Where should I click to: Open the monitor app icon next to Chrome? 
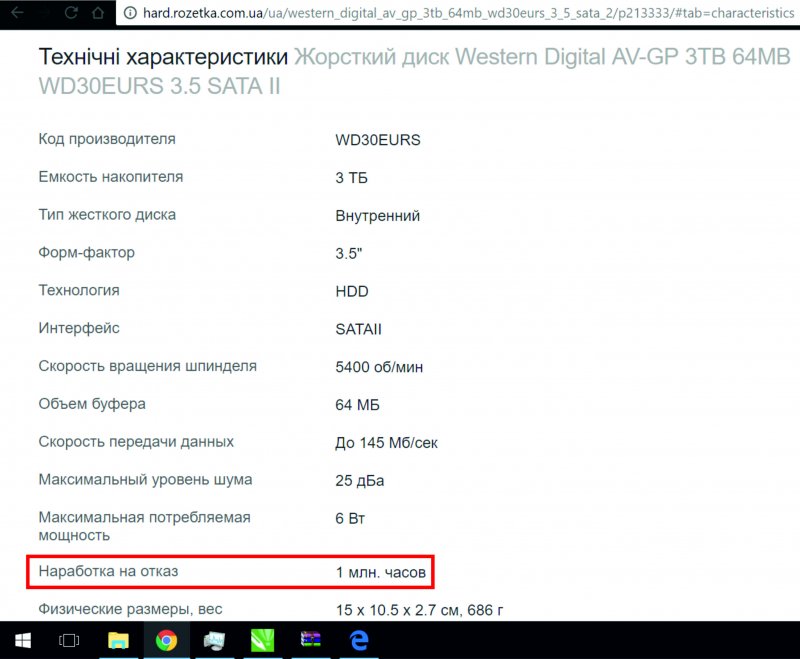pyautogui.click(x=214, y=640)
